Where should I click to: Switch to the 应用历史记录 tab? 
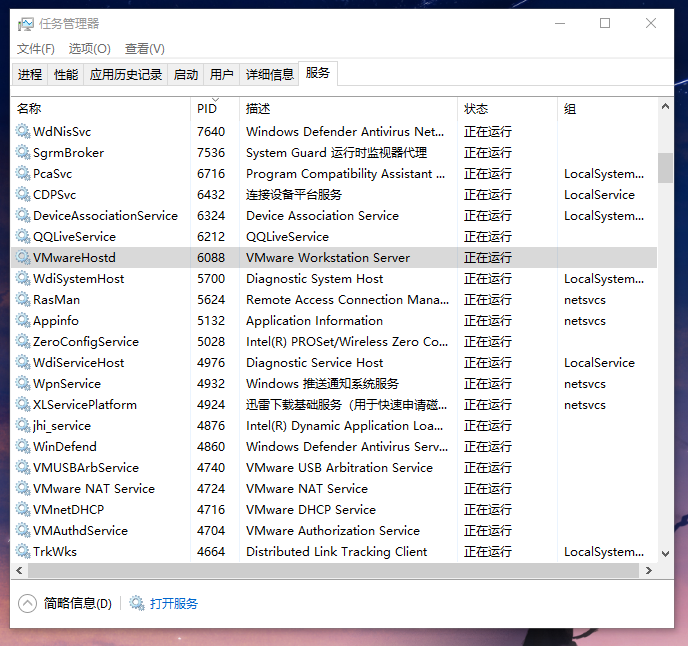point(126,75)
